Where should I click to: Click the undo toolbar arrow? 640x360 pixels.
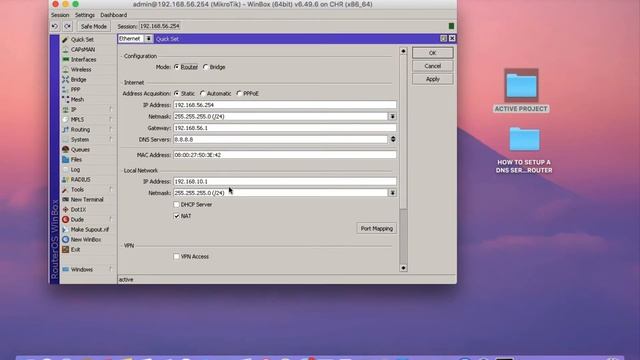click(55, 26)
